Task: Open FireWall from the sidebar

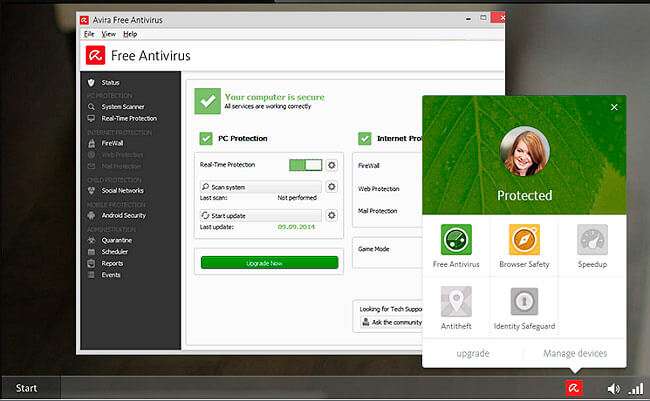Action: 112,143
